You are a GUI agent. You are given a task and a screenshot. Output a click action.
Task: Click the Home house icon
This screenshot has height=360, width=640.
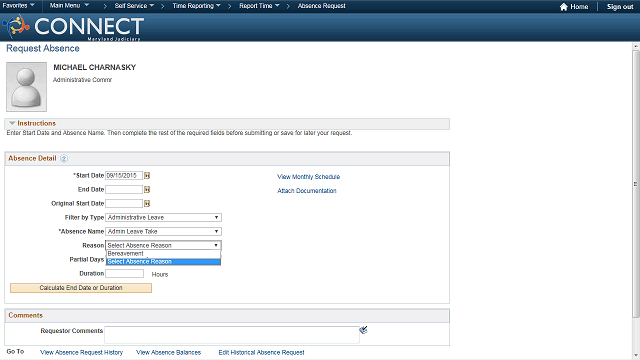click(x=564, y=7)
